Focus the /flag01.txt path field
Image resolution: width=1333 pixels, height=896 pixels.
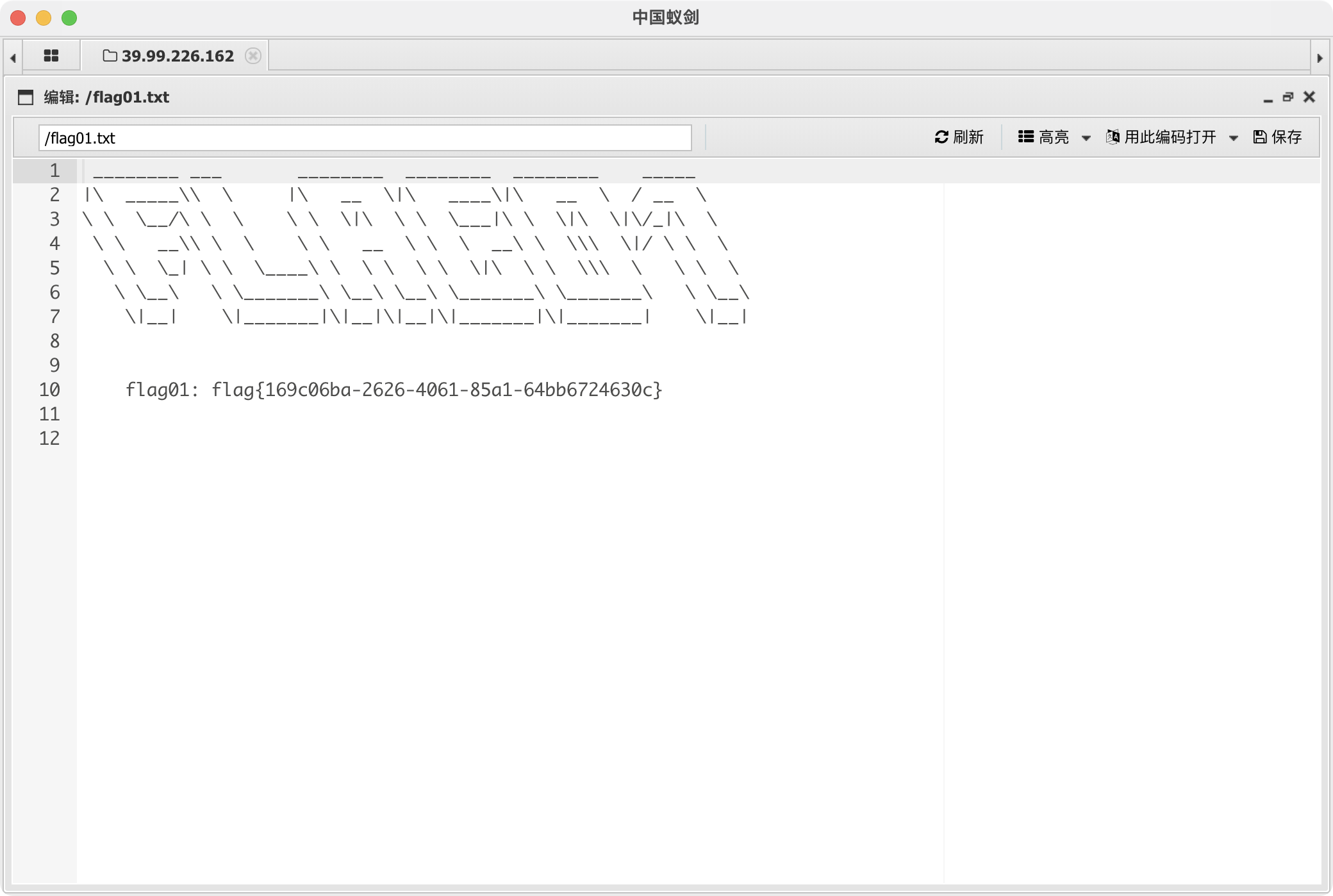tap(365, 138)
